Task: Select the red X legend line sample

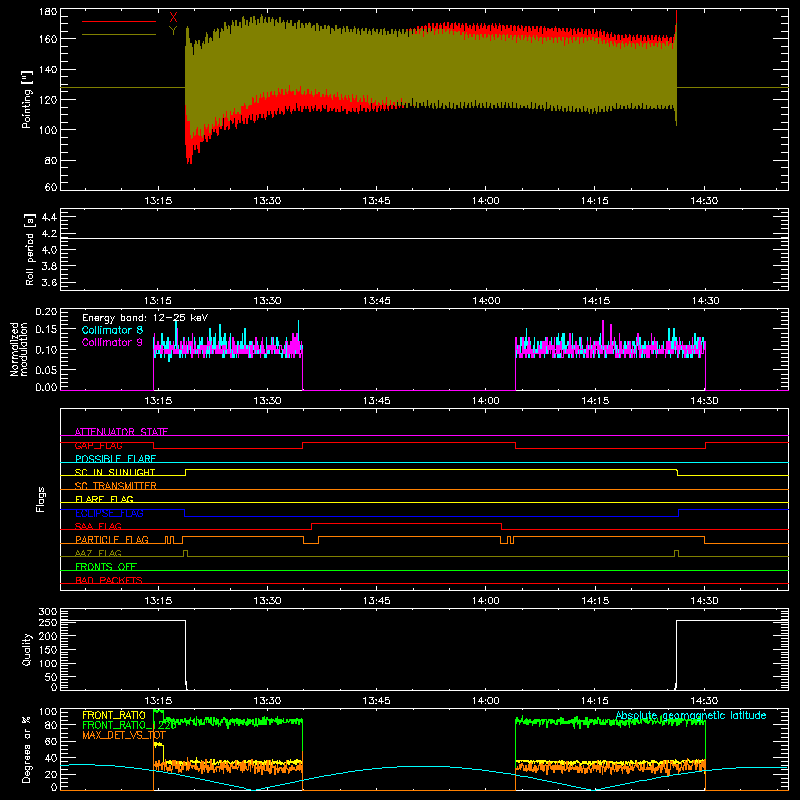Action: [119, 21]
